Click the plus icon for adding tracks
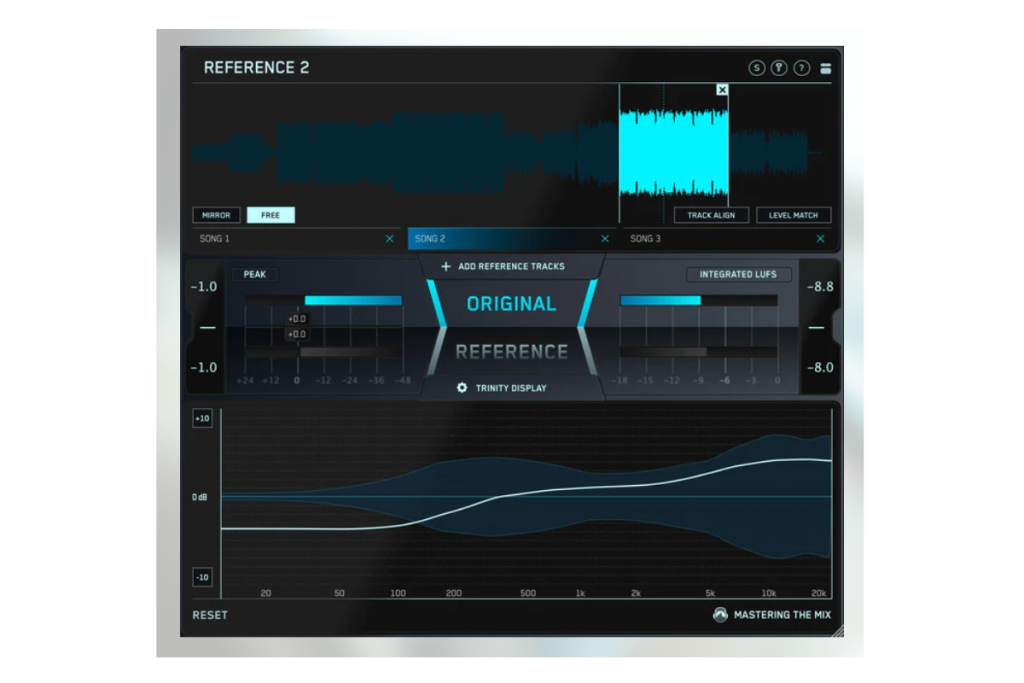The image size is (1024, 683). pyautogui.click(x=446, y=266)
